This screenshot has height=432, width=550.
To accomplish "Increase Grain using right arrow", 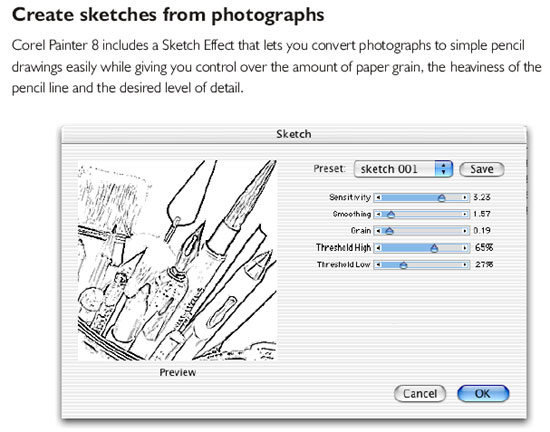I will 465,231.
